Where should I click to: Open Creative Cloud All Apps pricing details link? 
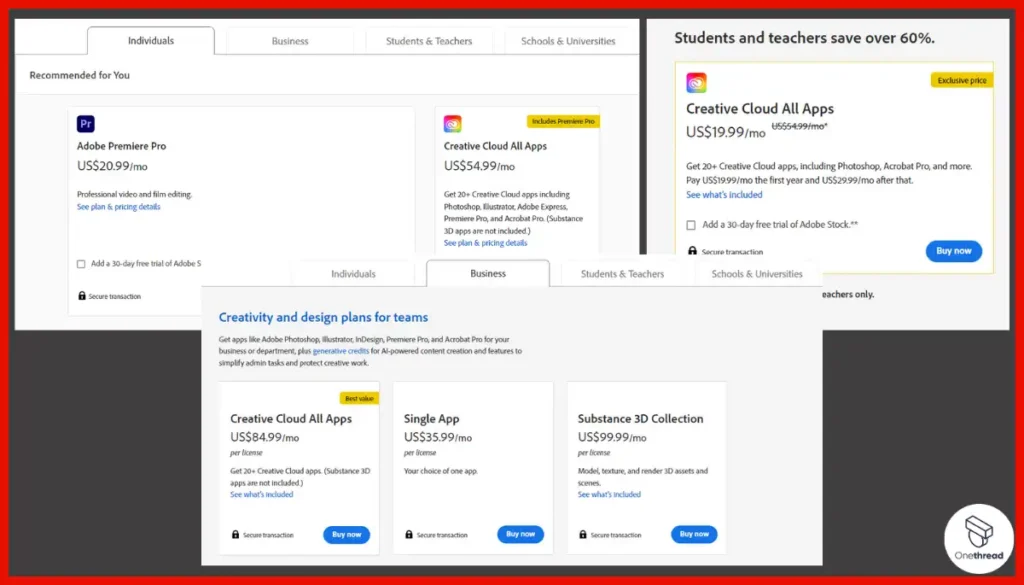[x=485, y=243]
